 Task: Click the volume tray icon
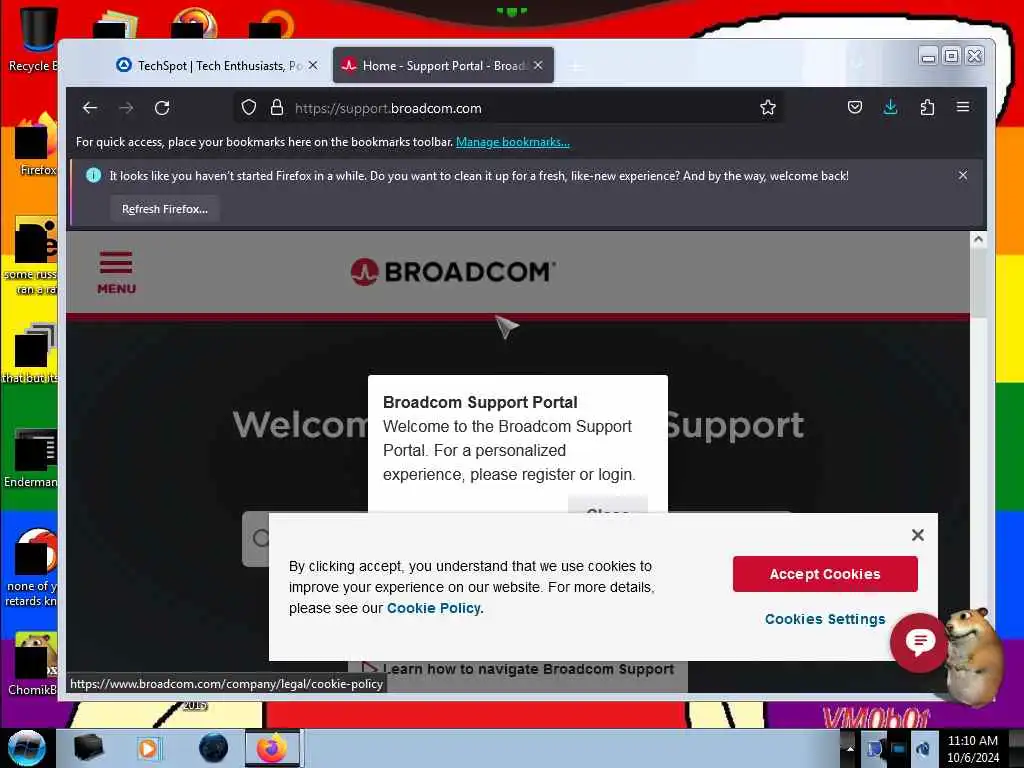(x=923, y=749)
